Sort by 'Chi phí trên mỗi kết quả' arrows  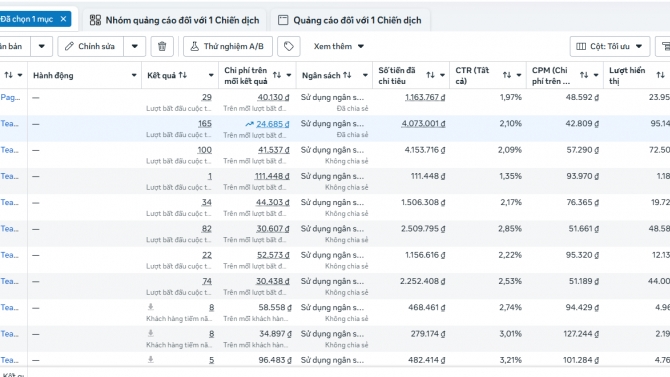pyautogui.click(x=277, y=75)
